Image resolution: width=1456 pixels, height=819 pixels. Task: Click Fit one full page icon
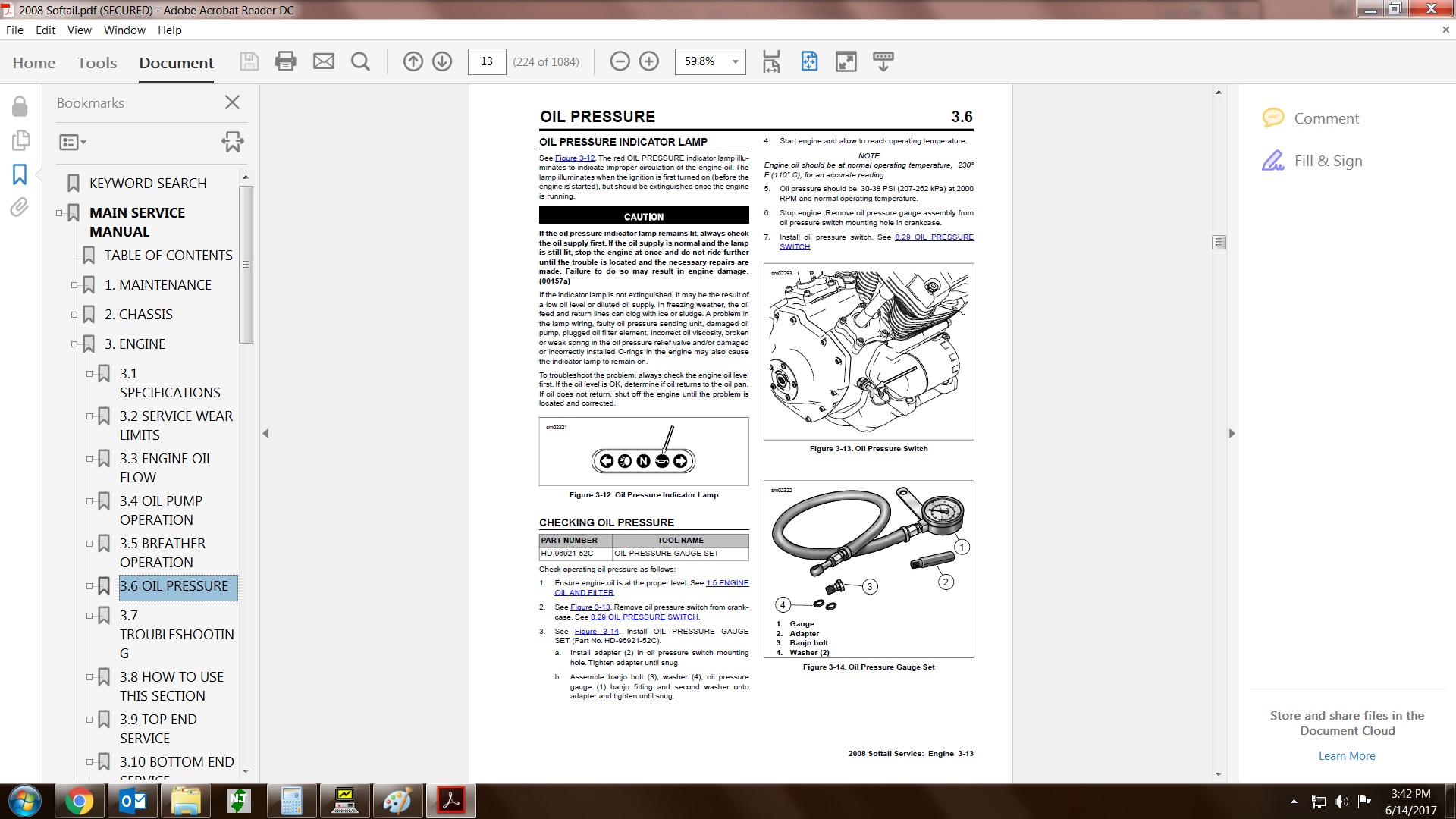pos(809,61)
